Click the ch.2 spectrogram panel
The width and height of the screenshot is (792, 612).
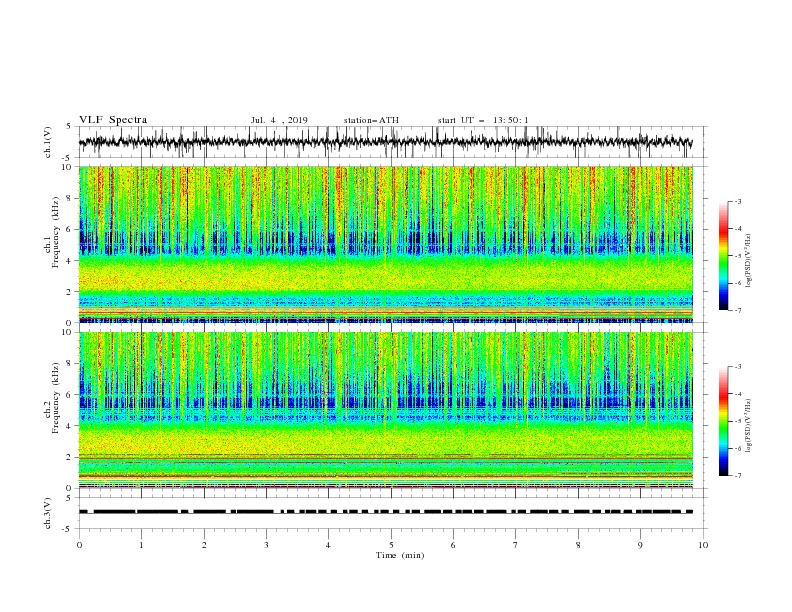pos(385,410)
